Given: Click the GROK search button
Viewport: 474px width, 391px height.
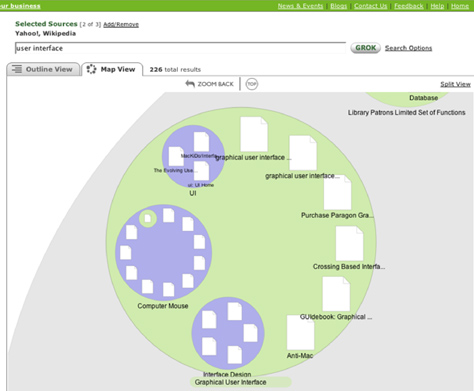Looking at the screenshot, I should tap(365, 48).
